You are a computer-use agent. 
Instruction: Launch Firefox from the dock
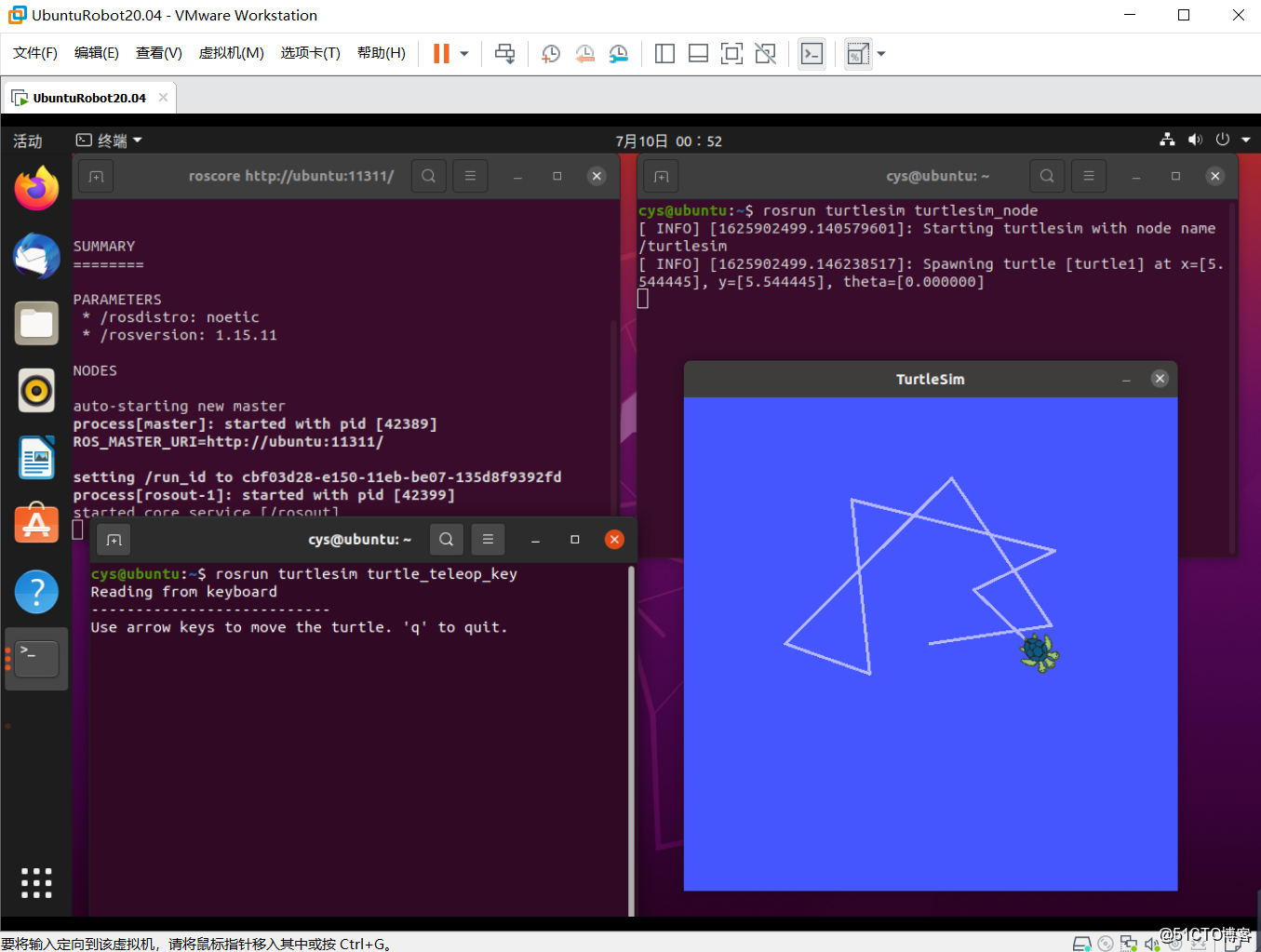[x=36, y=189]
